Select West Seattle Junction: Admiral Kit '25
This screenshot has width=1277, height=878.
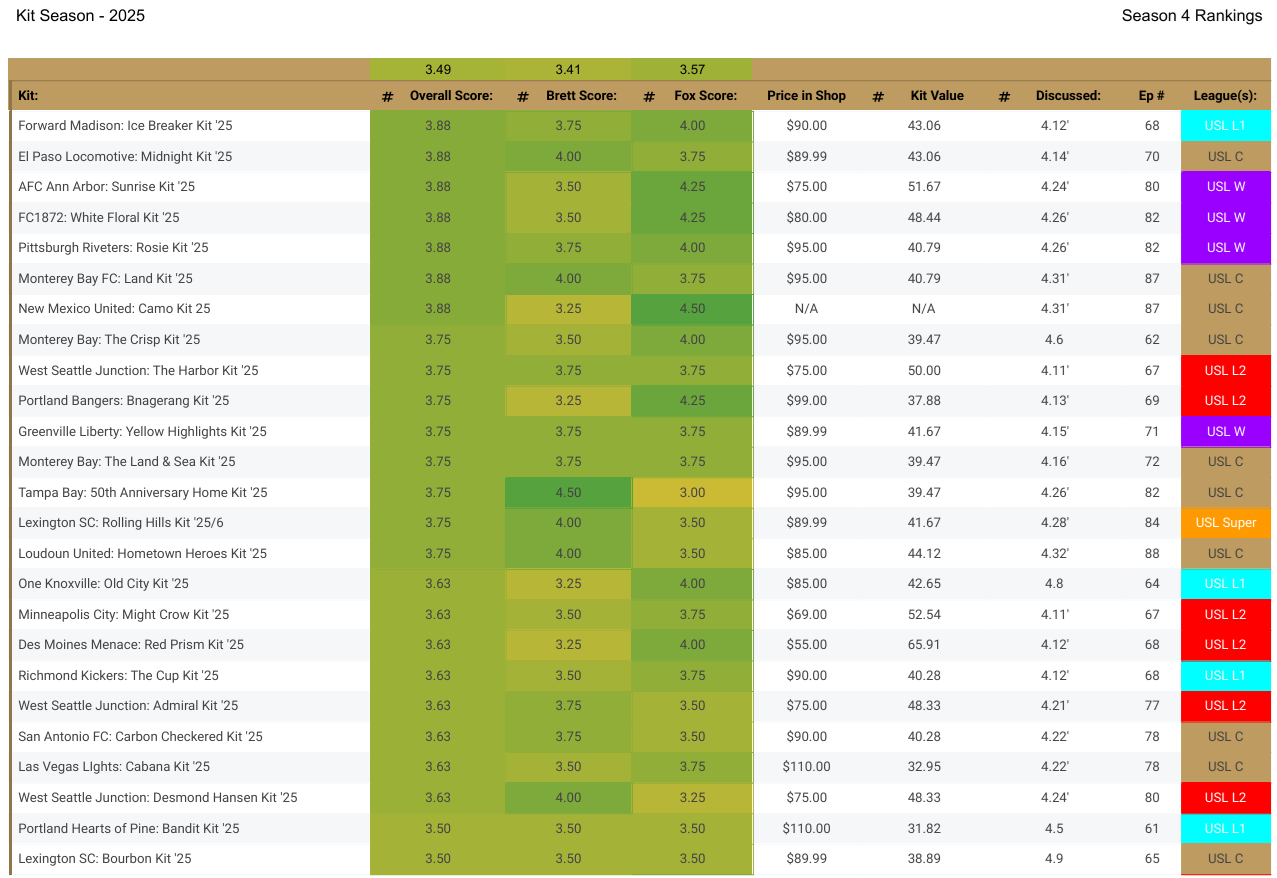pyautogui.click(x=128, y=706)
